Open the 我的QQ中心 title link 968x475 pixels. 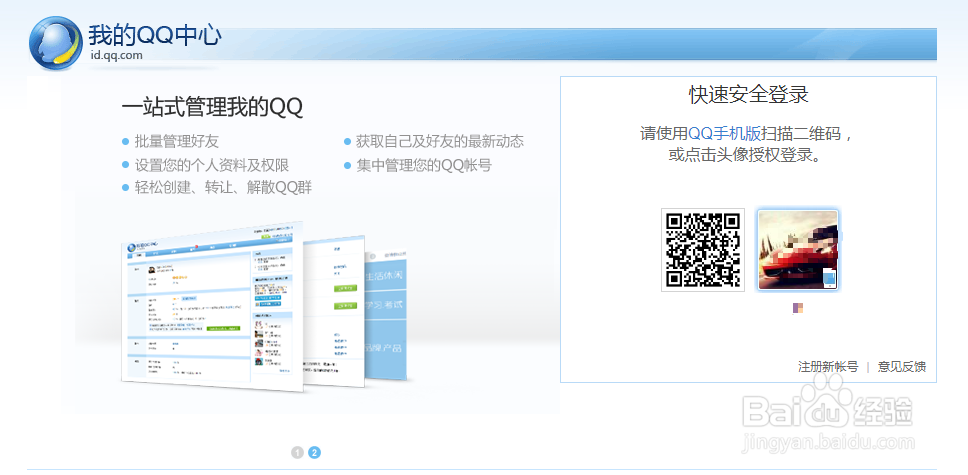pos(154,35)
